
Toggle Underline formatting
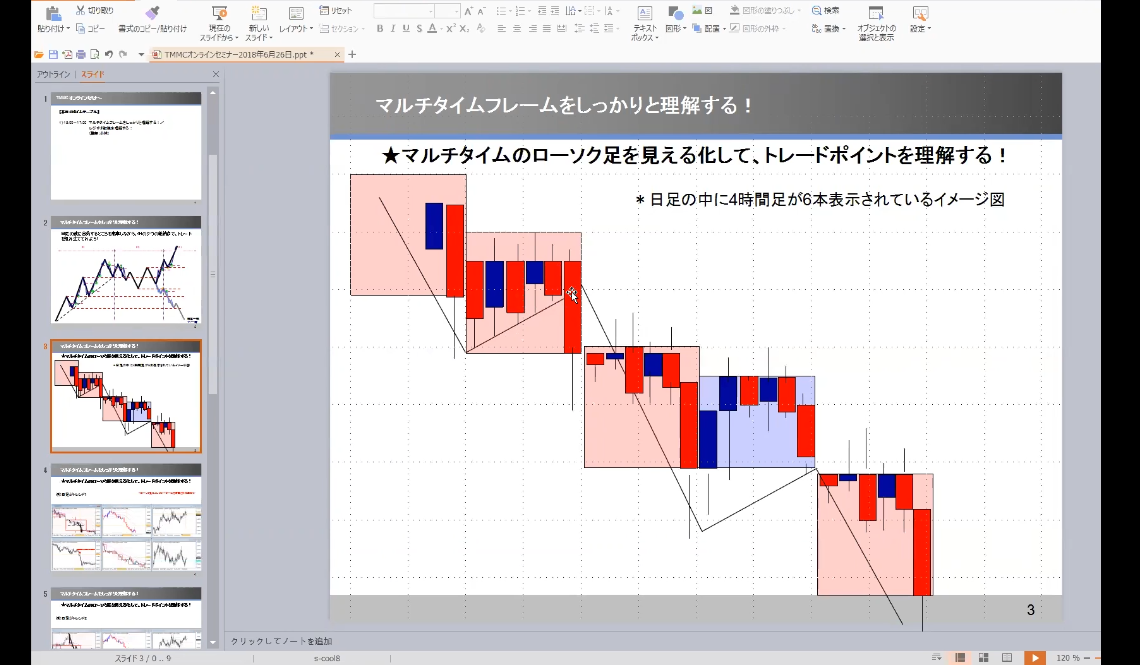(x=405, y=29)
